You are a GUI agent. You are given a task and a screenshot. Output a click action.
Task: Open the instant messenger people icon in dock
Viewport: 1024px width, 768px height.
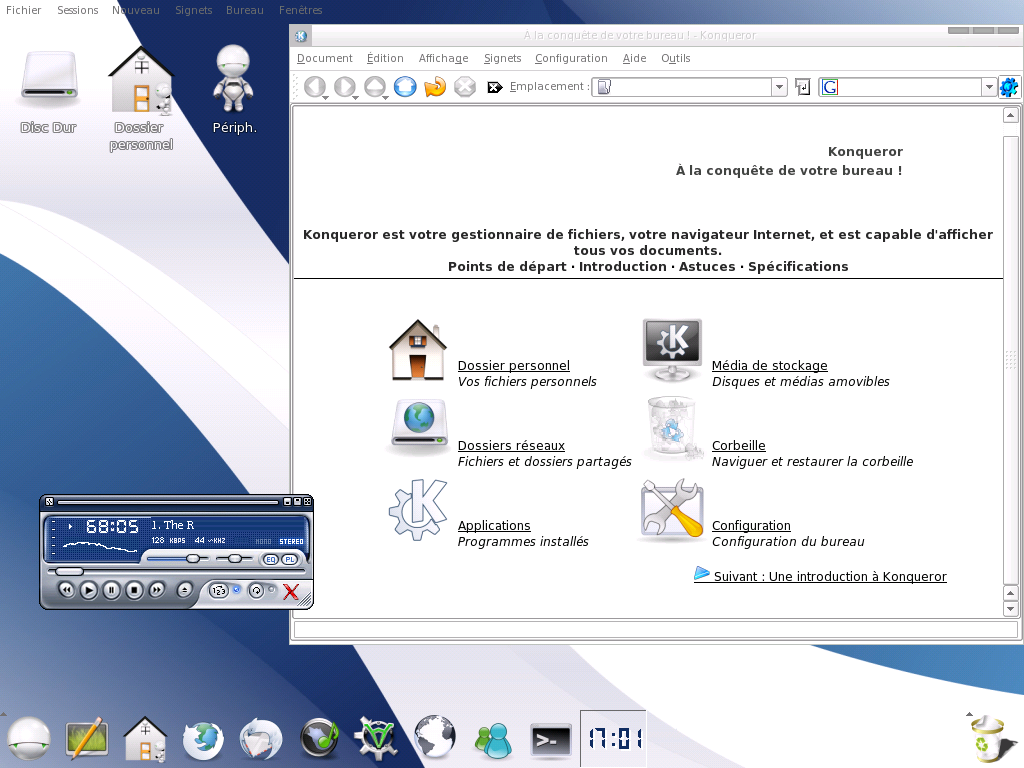click(493, 740)
